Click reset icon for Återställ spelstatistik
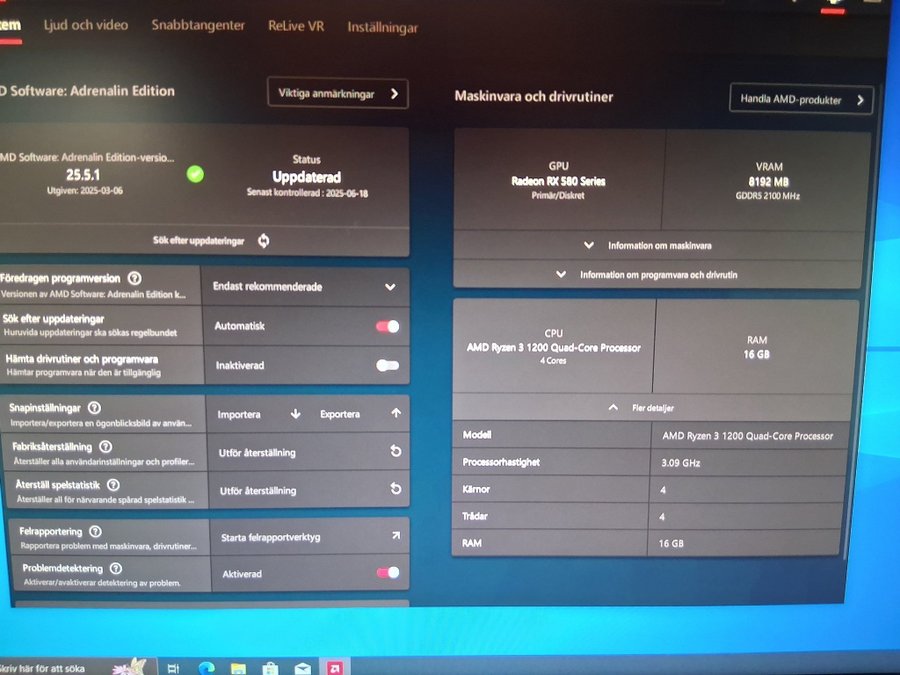The width and height of the screenshot is (900, 675). point(395,488)
